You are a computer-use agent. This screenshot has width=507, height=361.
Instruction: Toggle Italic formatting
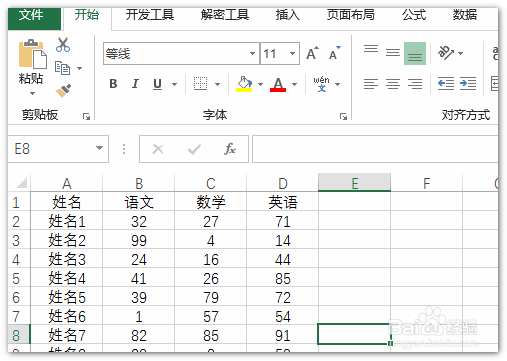pos(135,84)
